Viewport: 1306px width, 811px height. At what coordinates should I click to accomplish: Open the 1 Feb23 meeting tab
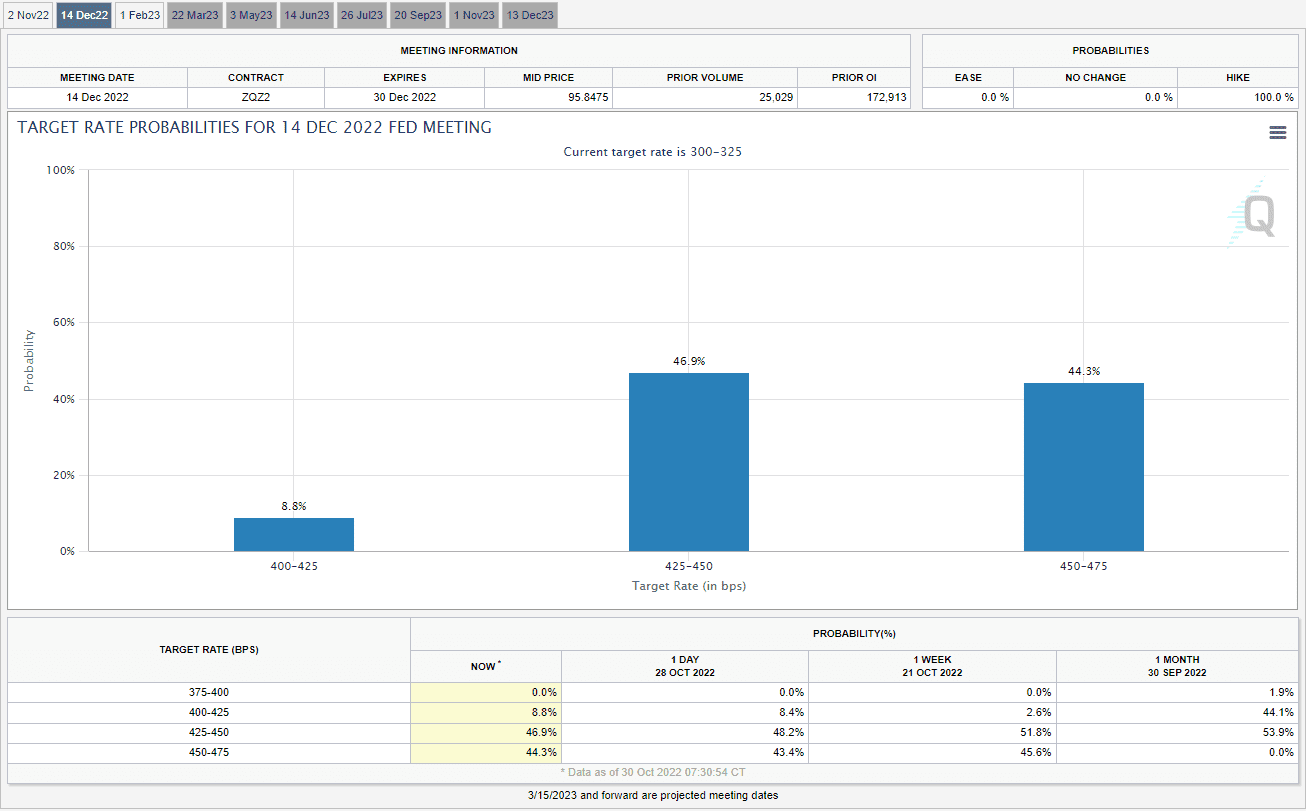(x=139, y=15)
